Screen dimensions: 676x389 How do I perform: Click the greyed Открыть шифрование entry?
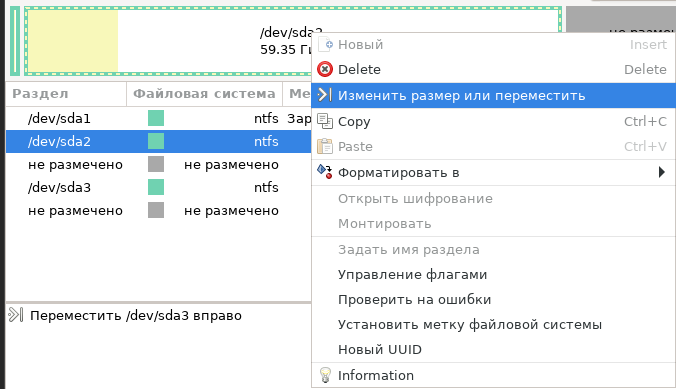[x=493, y=198]
